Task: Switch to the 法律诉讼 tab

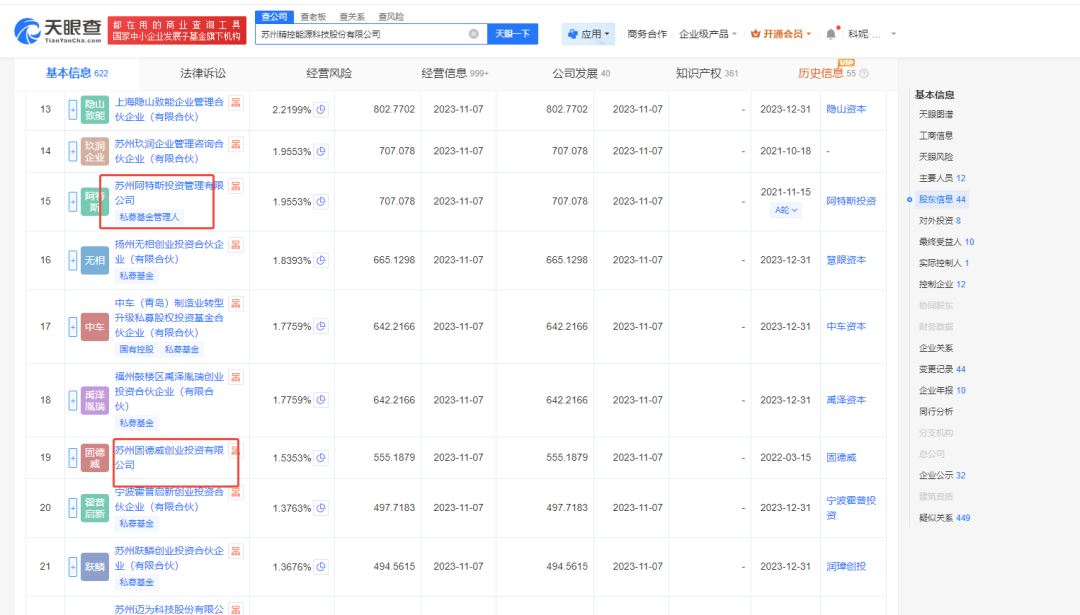Action: (x=203, y=73)
